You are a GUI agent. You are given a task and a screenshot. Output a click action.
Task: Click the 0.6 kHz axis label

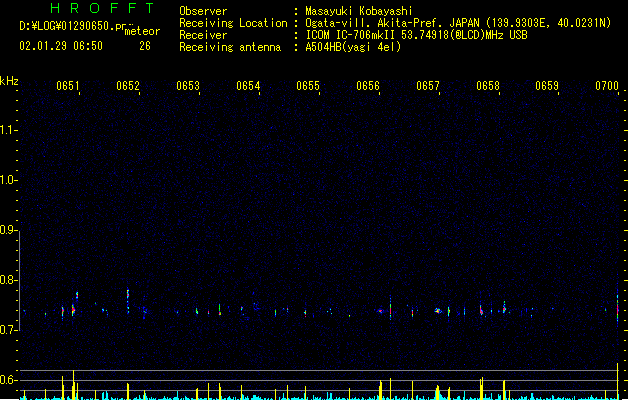pos(8,380)
